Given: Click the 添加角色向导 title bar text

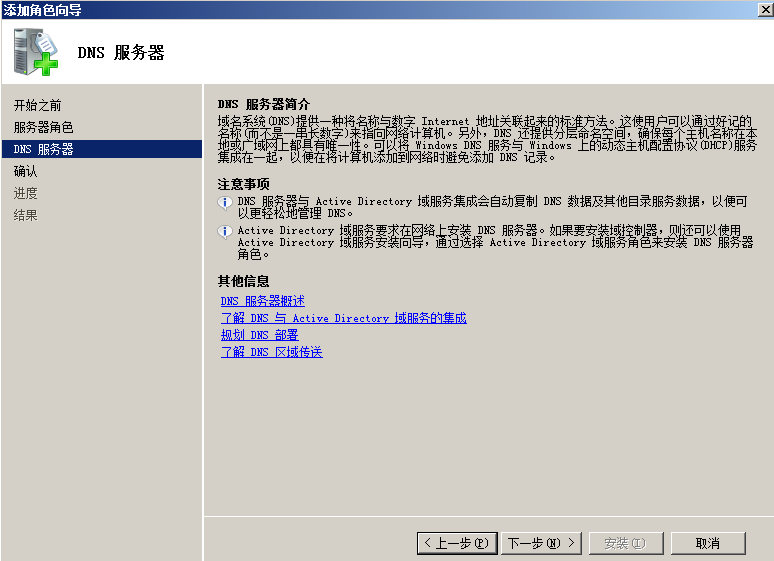Looking at the screenshot, I should tap(42, 9).
